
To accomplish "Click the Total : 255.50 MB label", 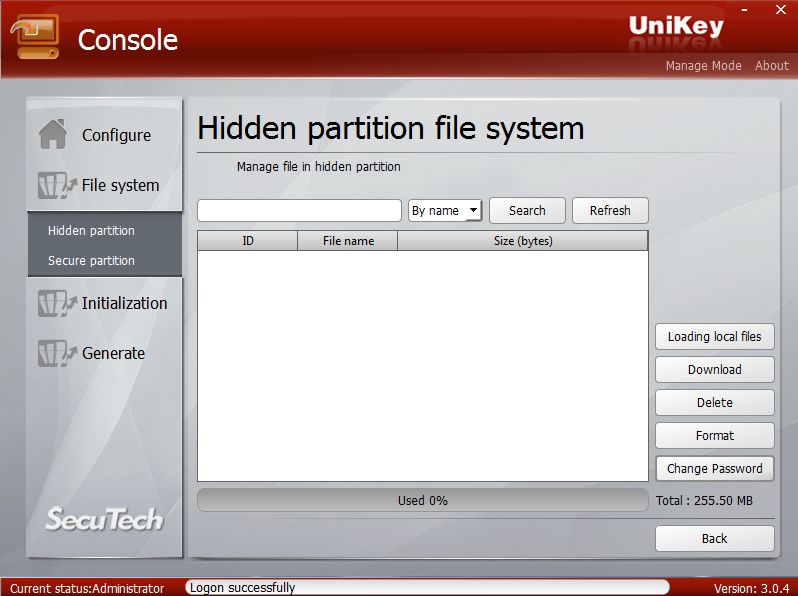I will click(x=704, y=501).
